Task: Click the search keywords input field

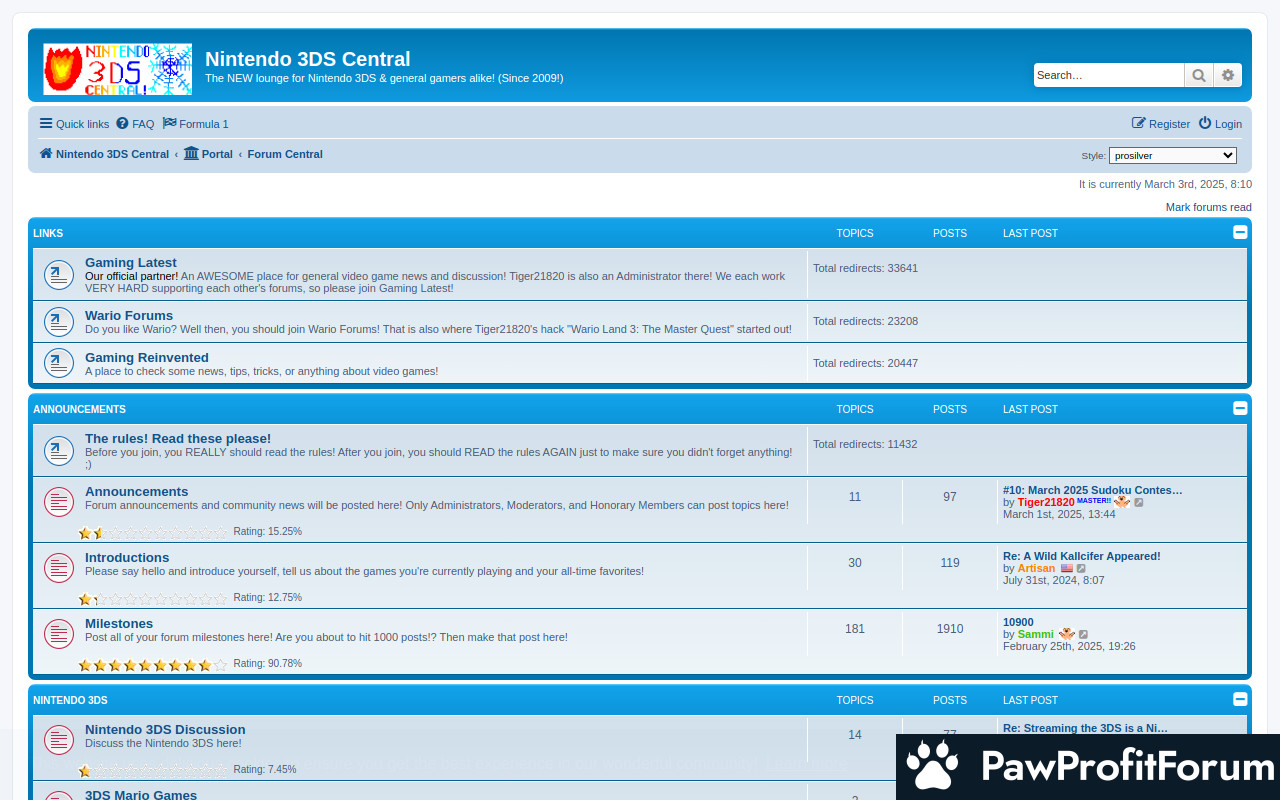Action: (x=1109, y=75)
